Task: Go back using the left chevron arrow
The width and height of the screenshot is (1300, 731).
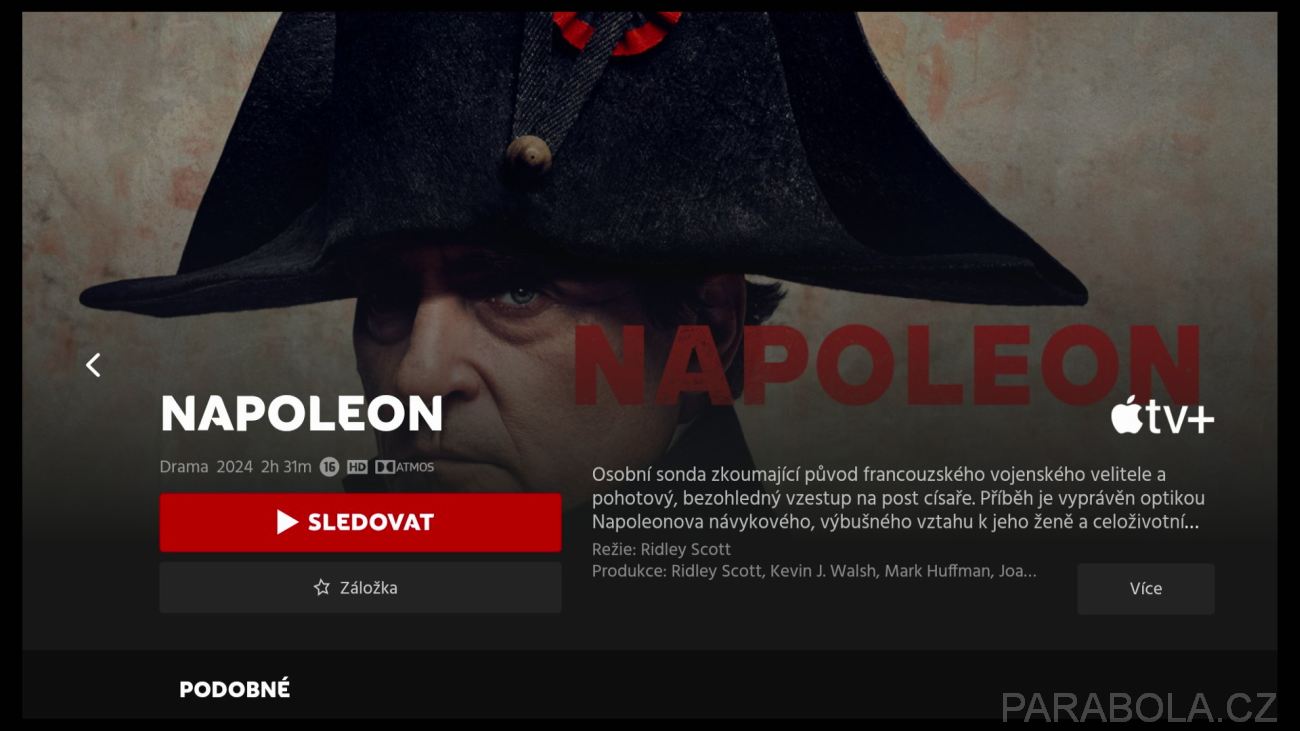Action: [x=93, y=365]
